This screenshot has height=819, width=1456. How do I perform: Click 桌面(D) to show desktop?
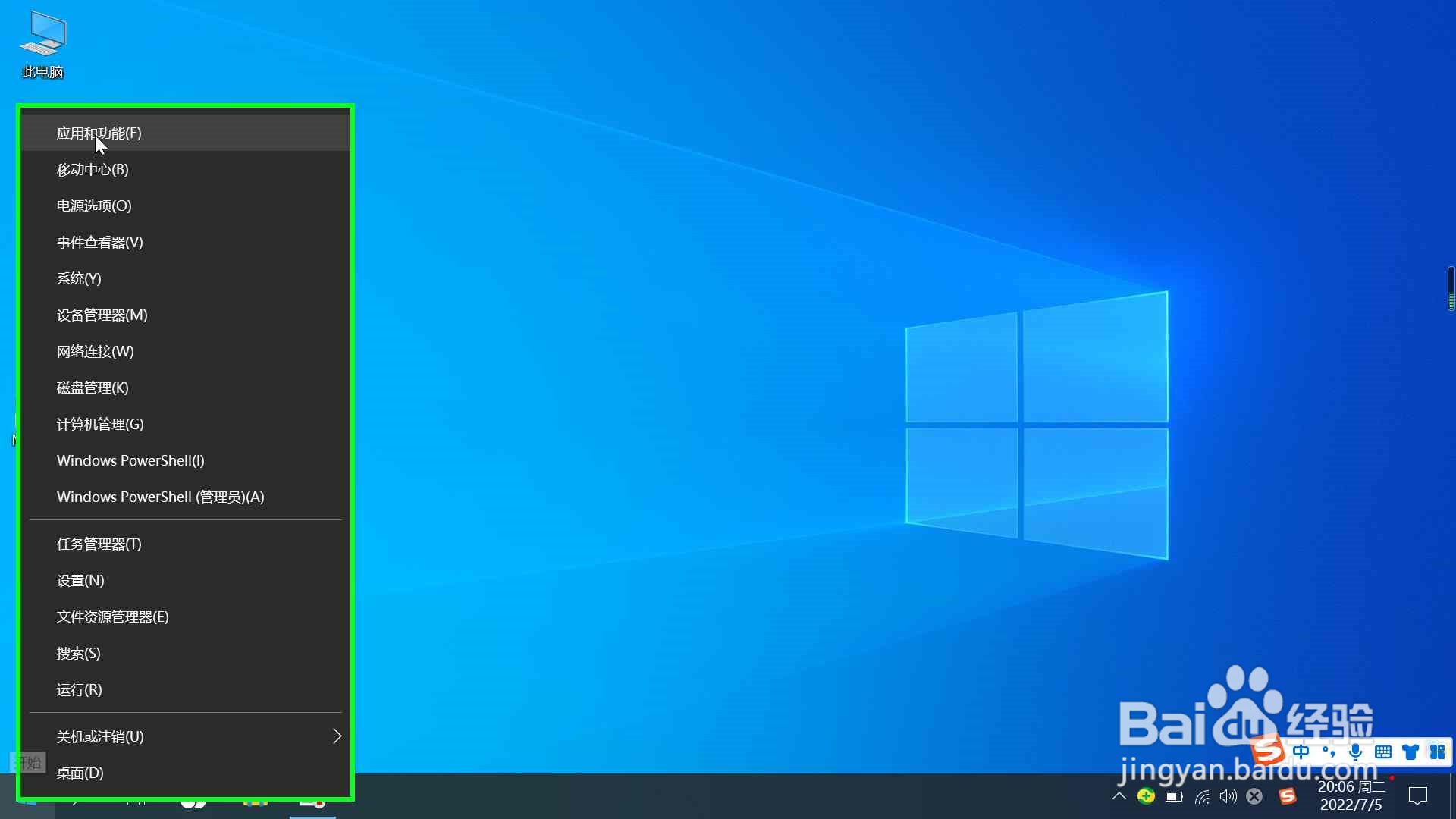186,773
